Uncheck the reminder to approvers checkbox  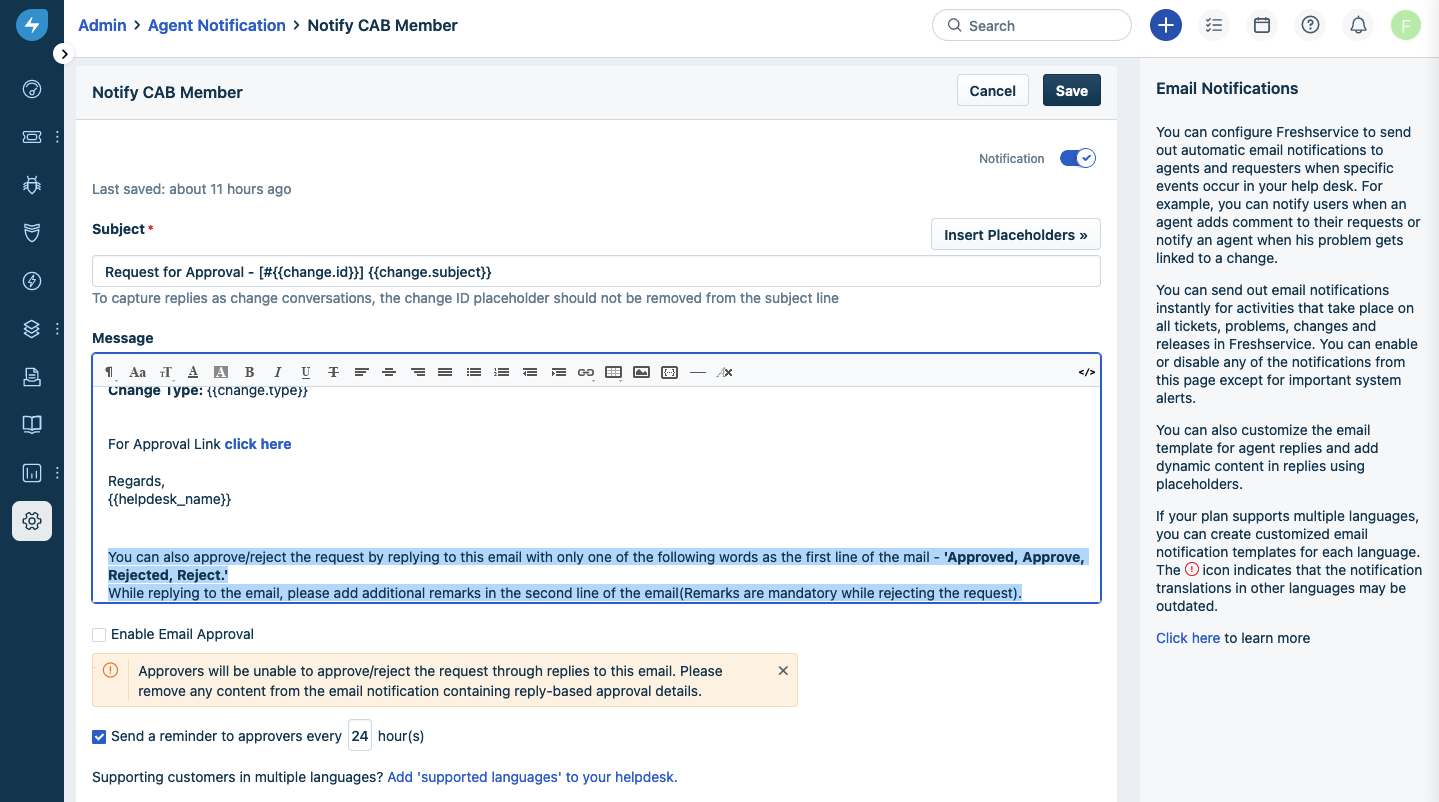point(99,736)
